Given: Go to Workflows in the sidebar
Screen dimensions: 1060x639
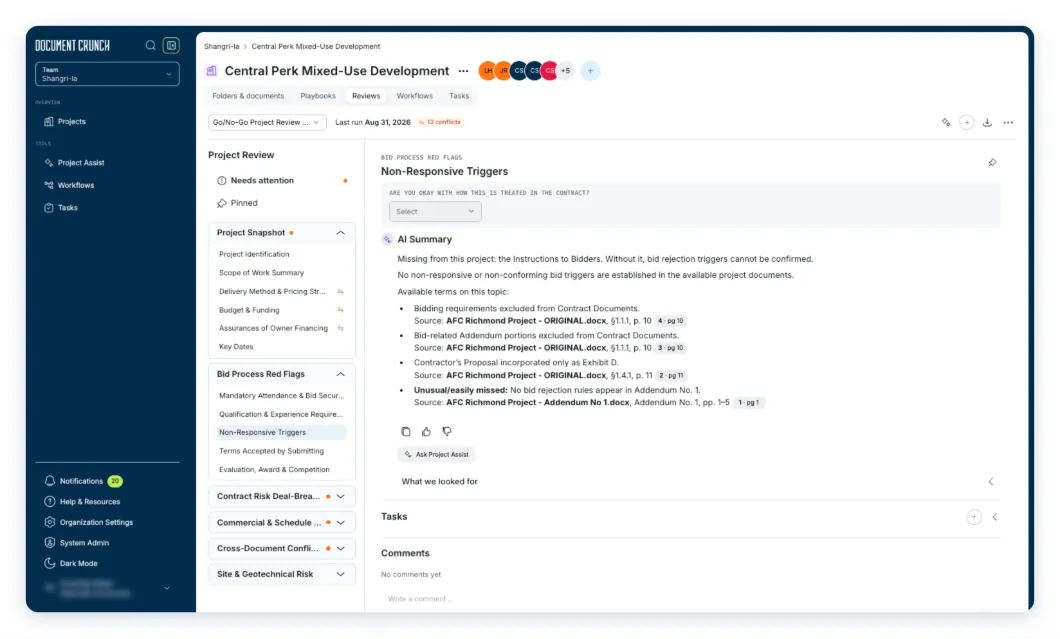Looking at the screenshot, I should 76,185.
